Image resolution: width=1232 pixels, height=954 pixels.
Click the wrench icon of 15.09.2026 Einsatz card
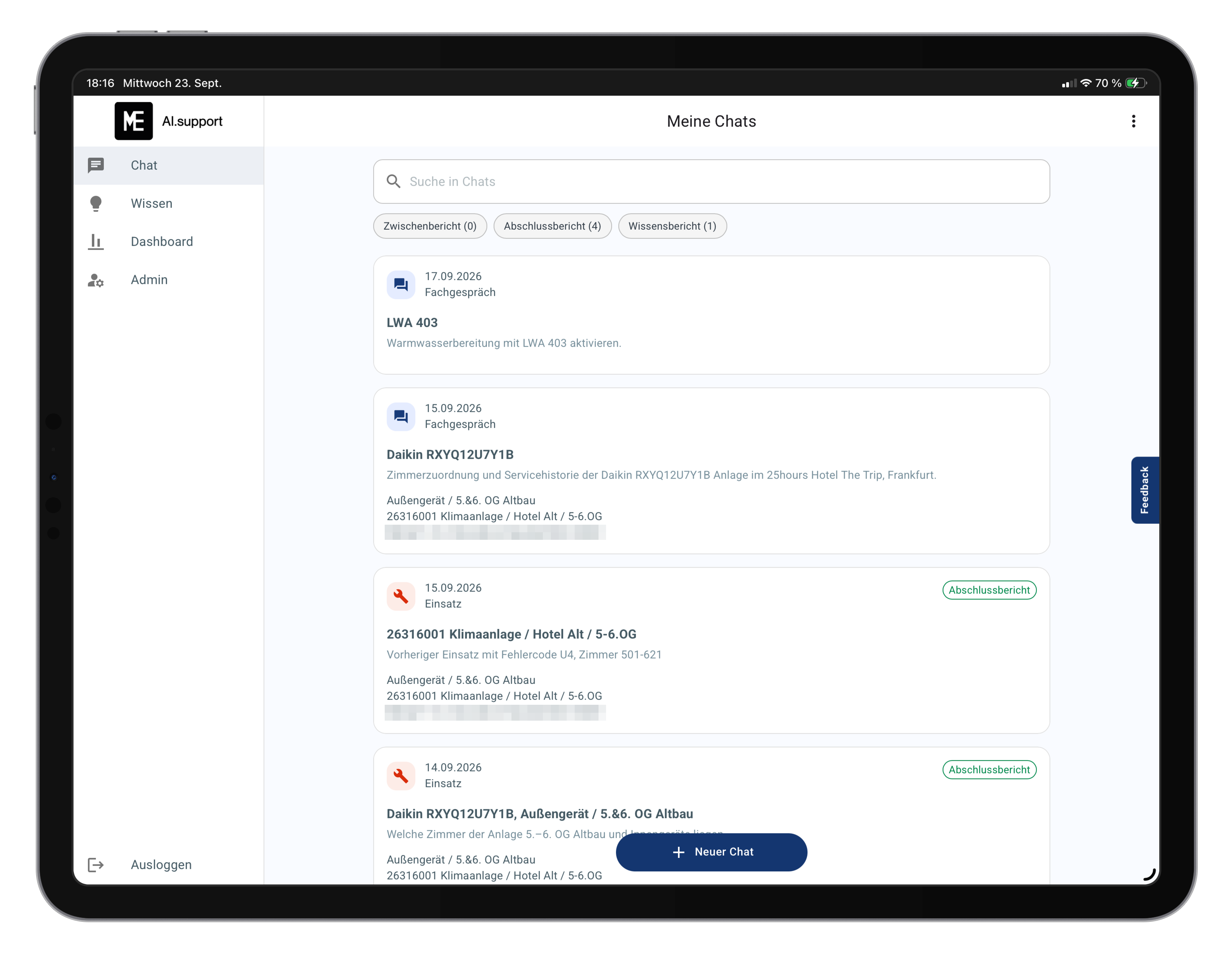401,596
